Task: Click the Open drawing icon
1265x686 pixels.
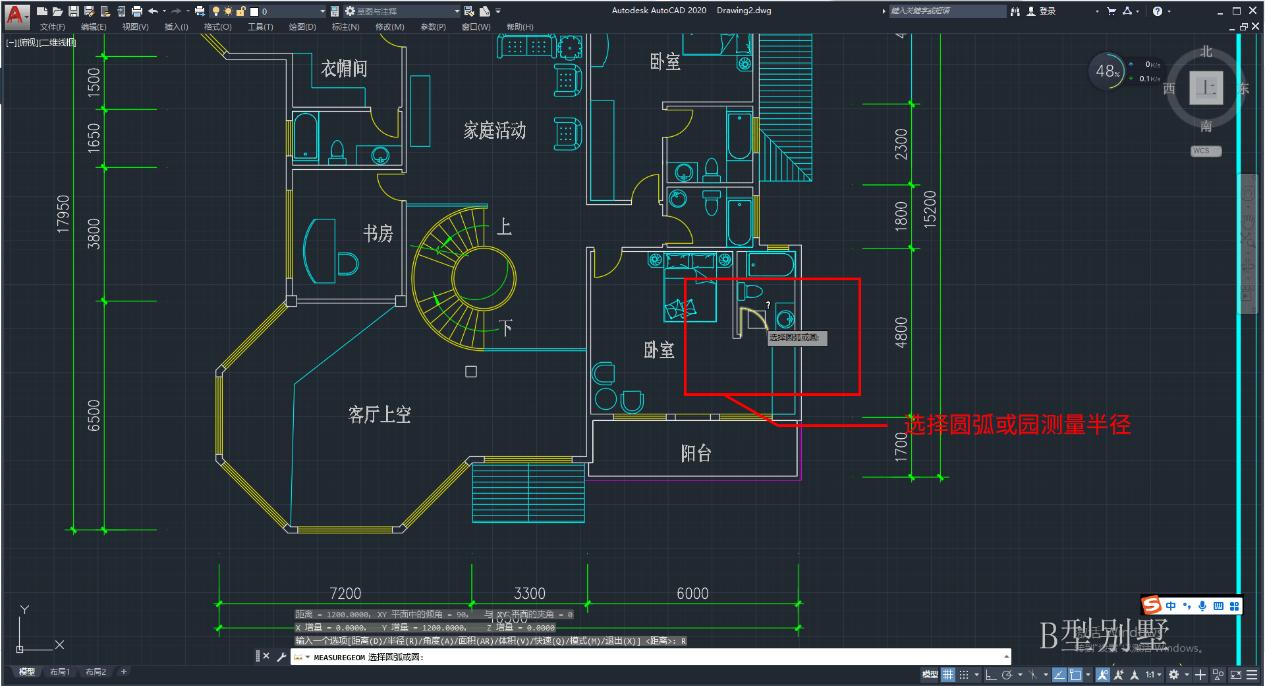Action: pos(57,10)
